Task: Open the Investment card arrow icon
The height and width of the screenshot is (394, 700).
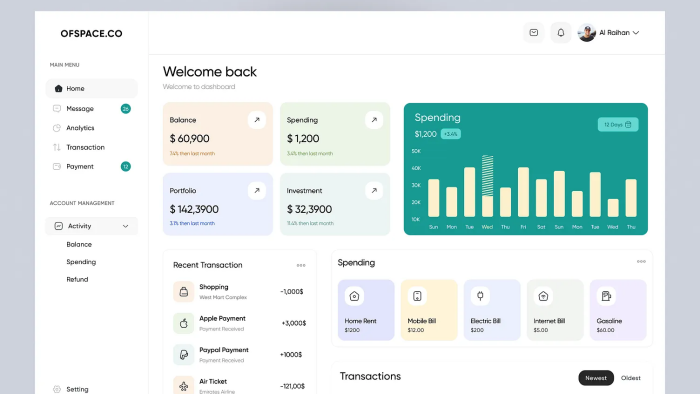Action: pyautogui.click(x=374, y=191)
